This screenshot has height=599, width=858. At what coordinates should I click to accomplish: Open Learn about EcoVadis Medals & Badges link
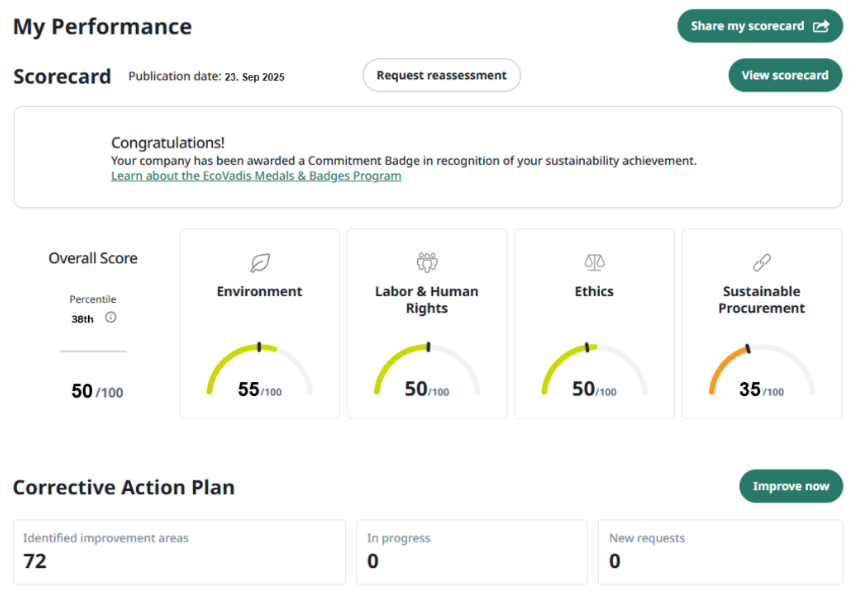coord(256,176)
